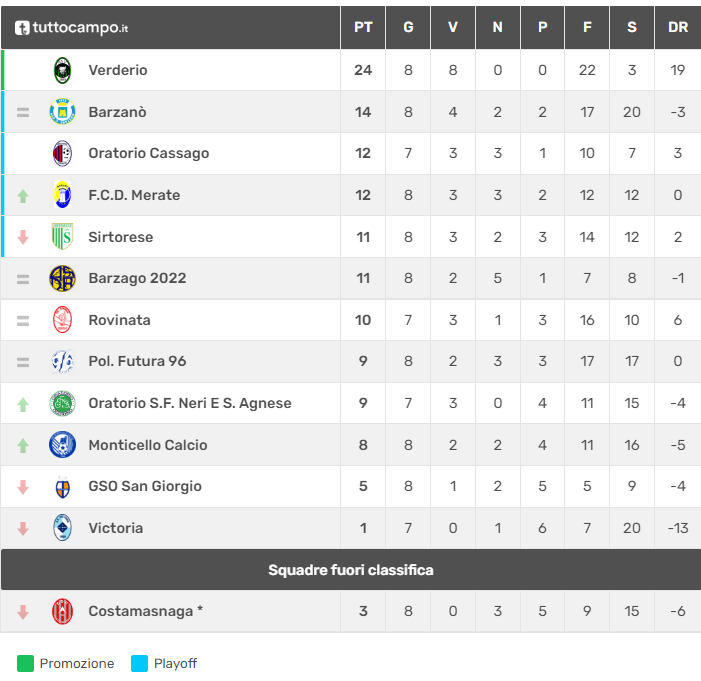Click the Sirtorese green striped crest
This screenshot has height=681, width=701.
tap(62, 237)
